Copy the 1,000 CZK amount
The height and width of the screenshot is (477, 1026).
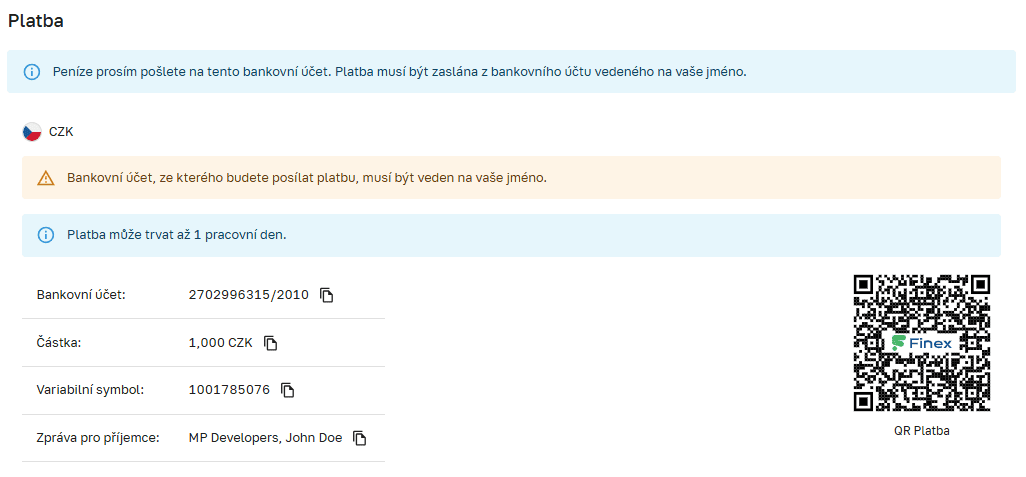[270, 343]
